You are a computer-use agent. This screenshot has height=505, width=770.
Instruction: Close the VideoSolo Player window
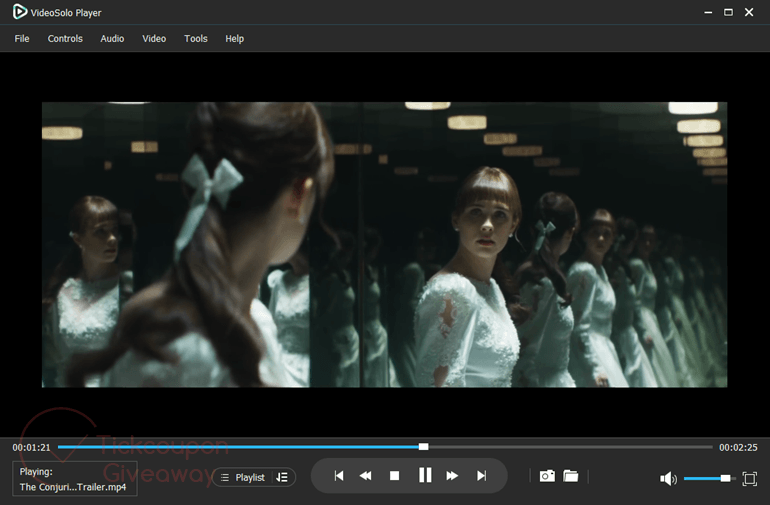coord(749,12)
